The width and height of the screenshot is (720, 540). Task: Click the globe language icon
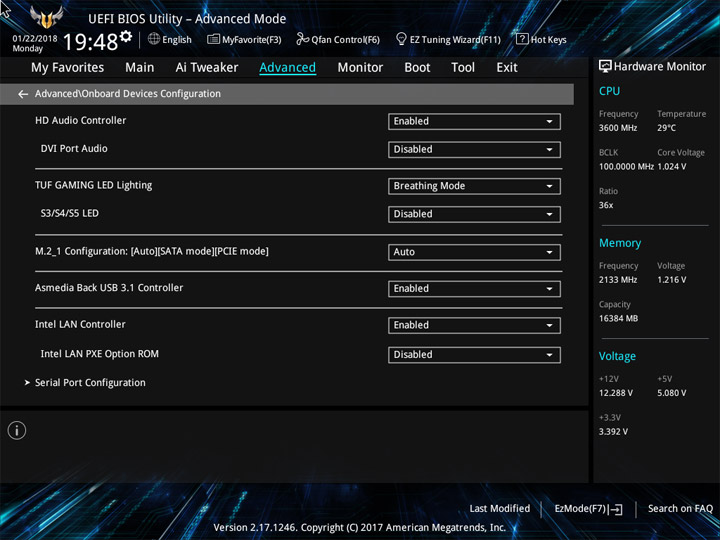click(x=154, y=39)
